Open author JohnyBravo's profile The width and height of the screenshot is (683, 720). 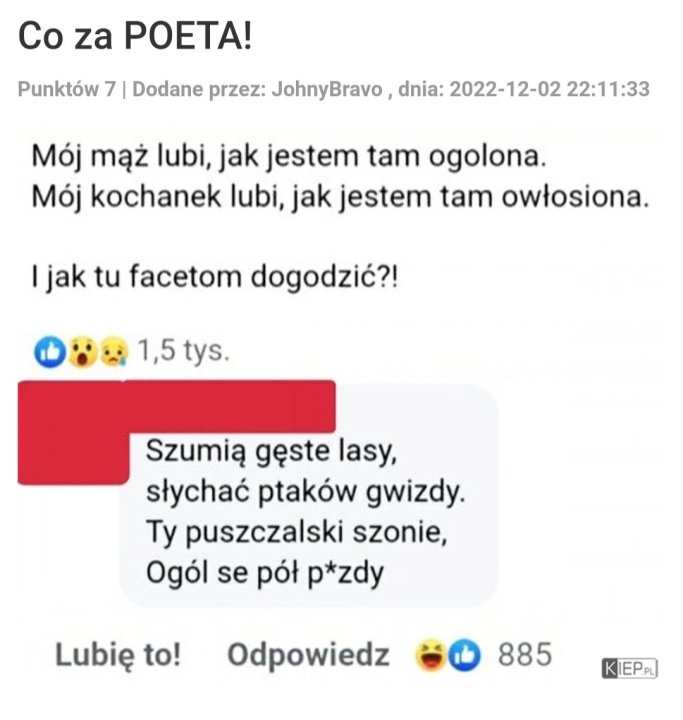coord(327,89)
